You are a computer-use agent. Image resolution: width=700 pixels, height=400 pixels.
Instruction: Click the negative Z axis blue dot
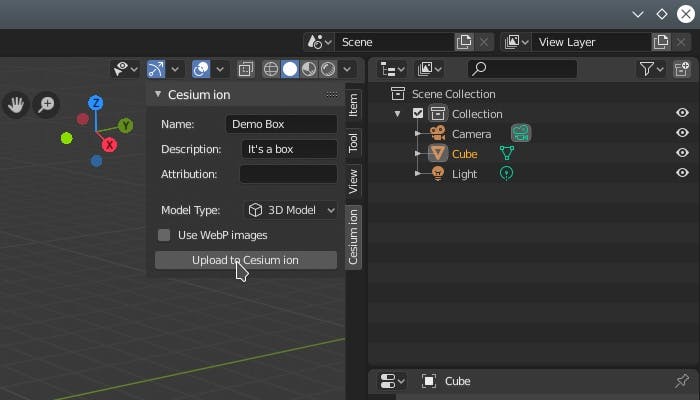pyautogui.click(x=96, y=161)
